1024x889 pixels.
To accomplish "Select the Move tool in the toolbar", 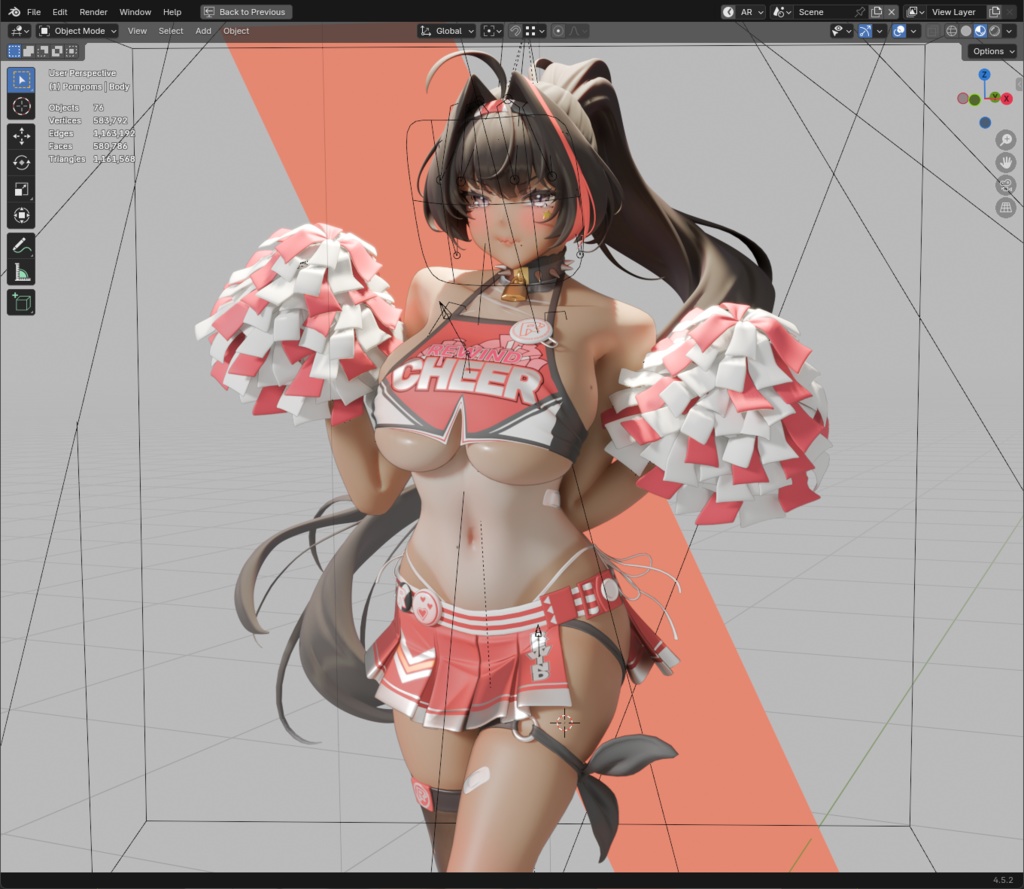I will click(21, 134).
